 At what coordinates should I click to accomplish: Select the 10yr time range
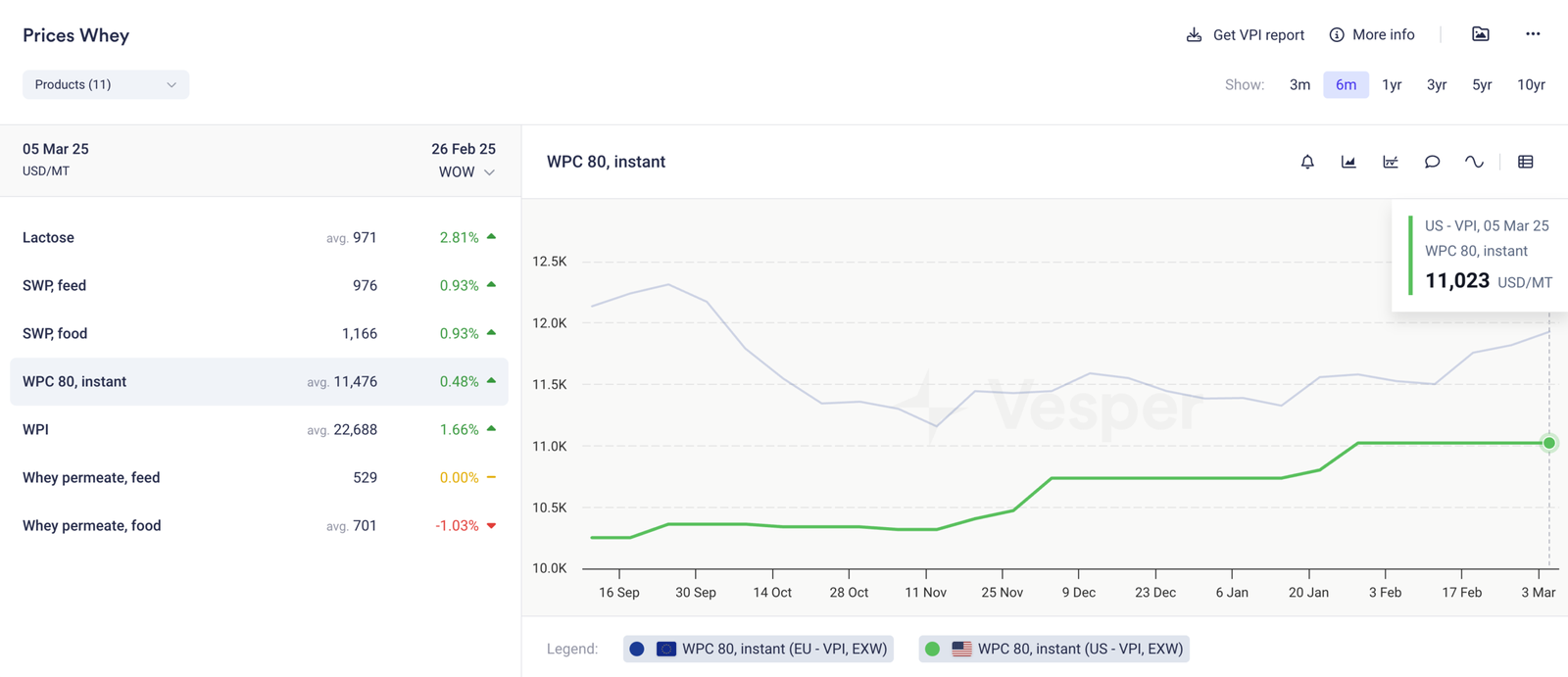[x=1531, y=85]
